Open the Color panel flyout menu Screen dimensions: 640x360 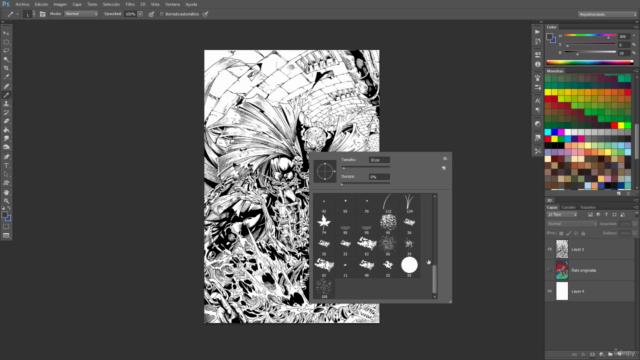tap(636, 27)
